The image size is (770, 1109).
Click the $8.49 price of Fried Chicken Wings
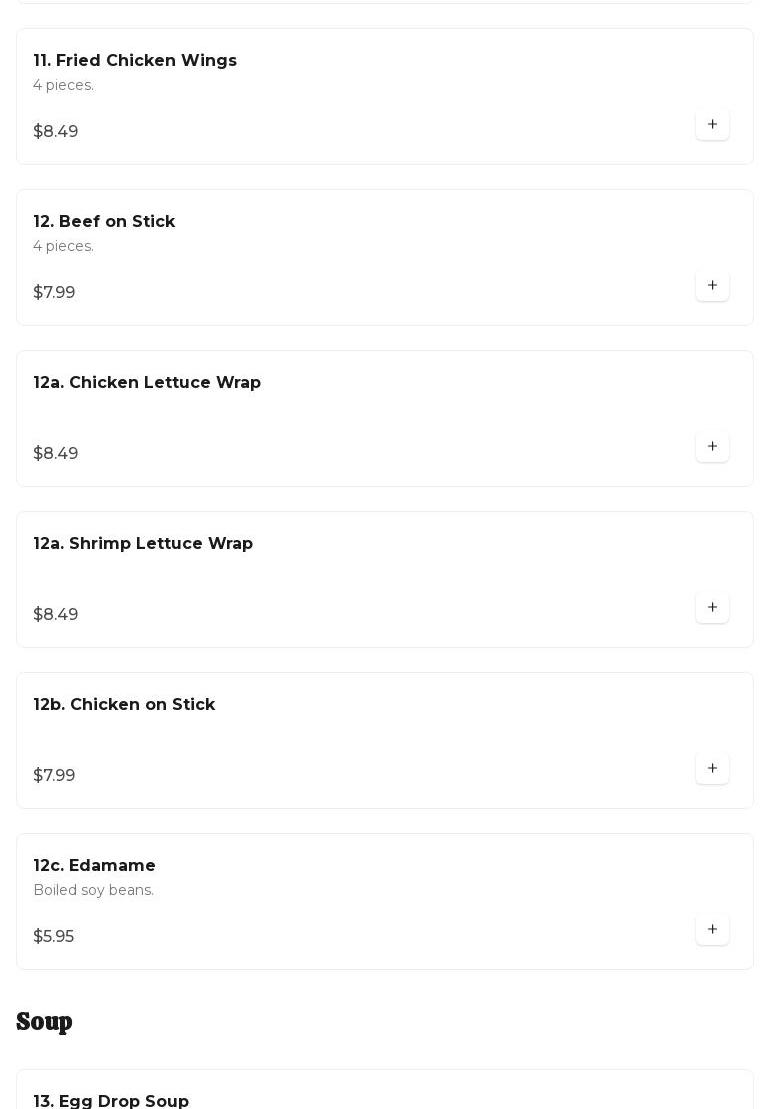click(56, 132)
